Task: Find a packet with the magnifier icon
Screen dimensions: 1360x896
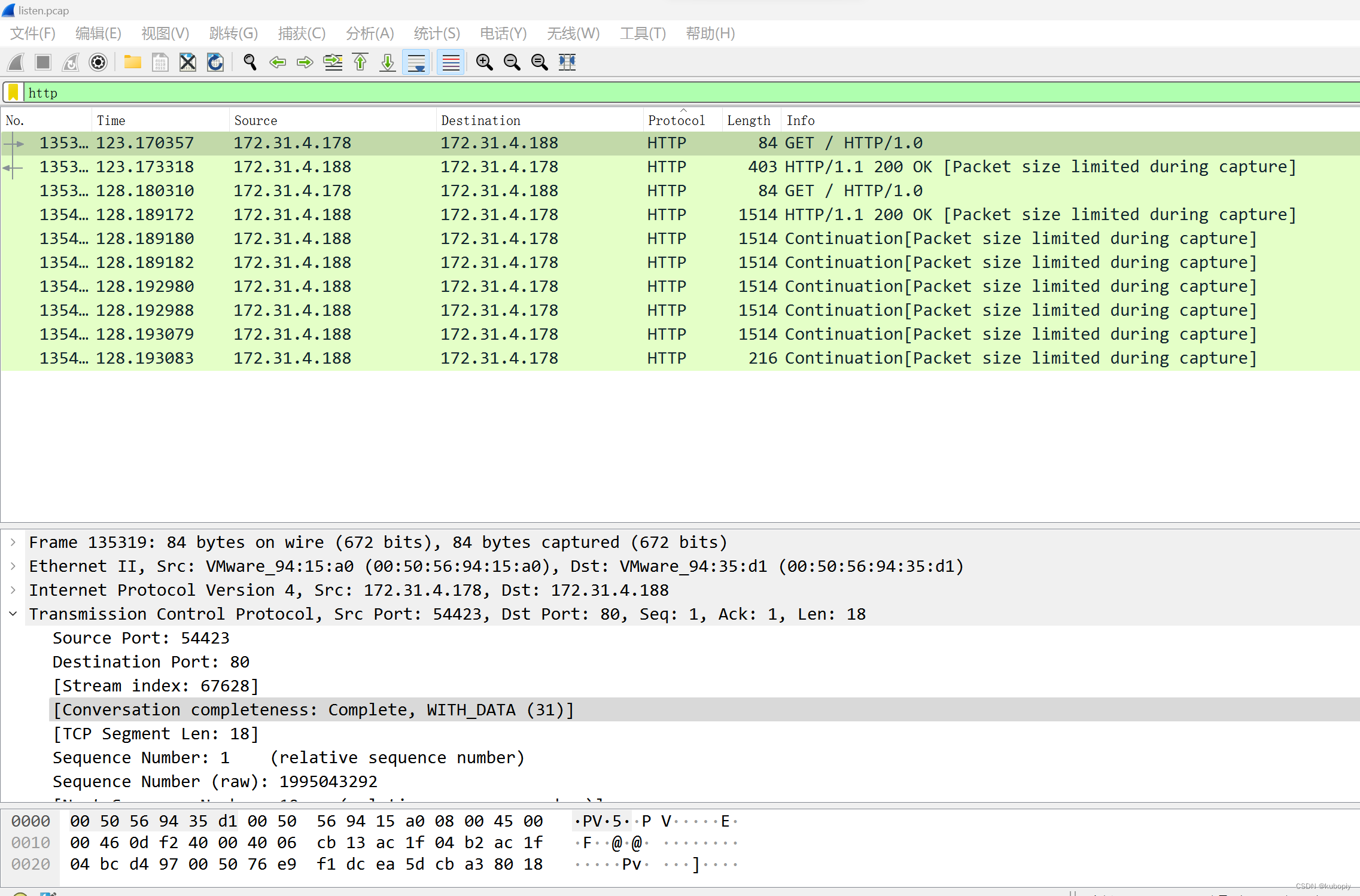Action: click(x=250, y=62)
